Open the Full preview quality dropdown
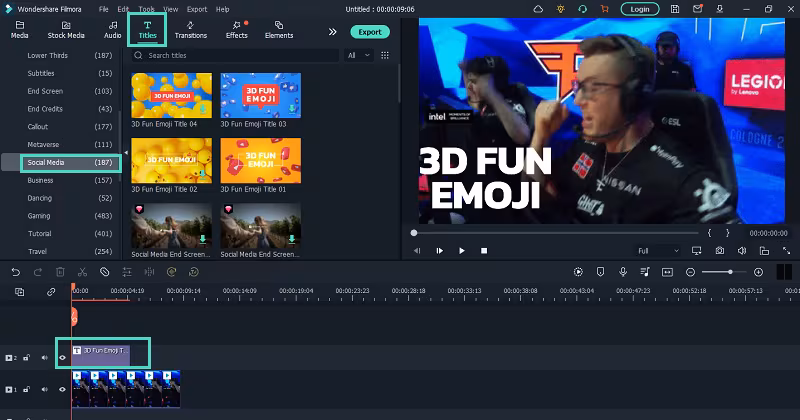Screen dimensions: 800x420 pos(658,251)
